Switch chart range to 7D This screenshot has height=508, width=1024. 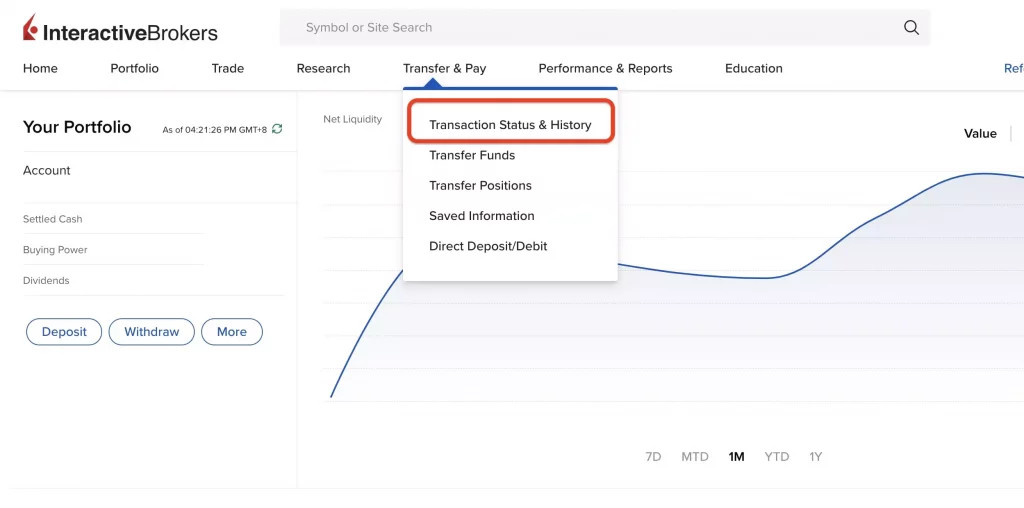653,457
